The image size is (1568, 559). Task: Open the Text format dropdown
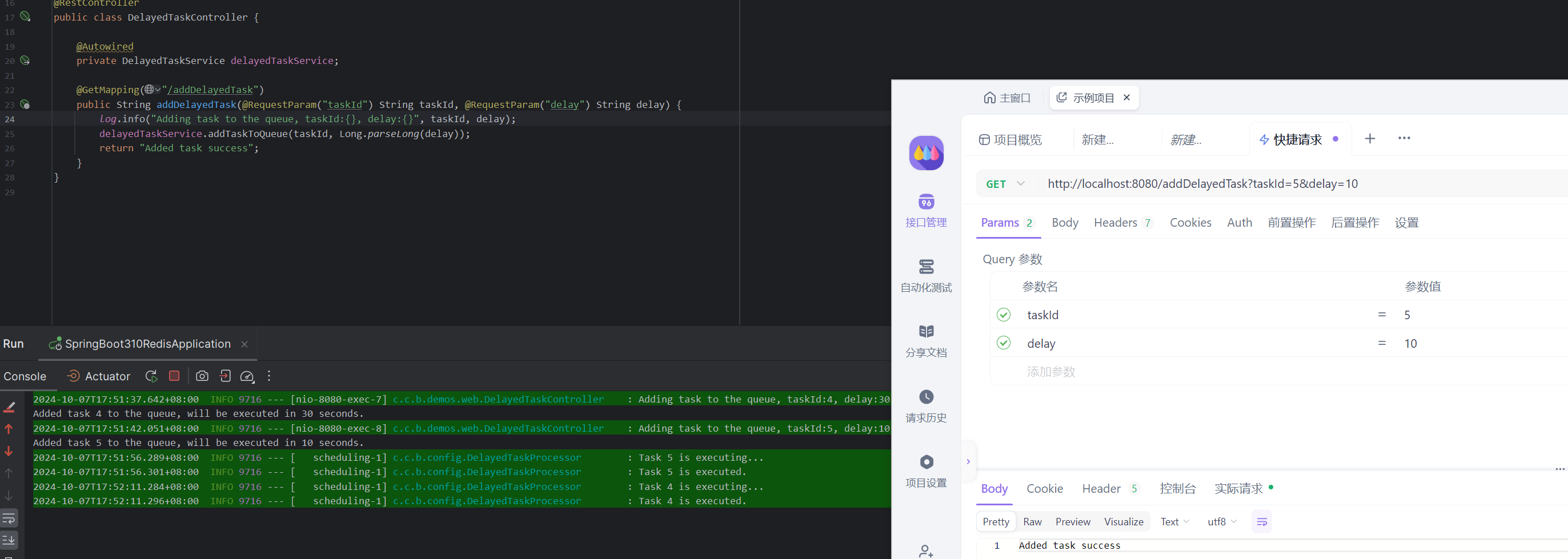pyautogui.click(x=1175, y=522)
